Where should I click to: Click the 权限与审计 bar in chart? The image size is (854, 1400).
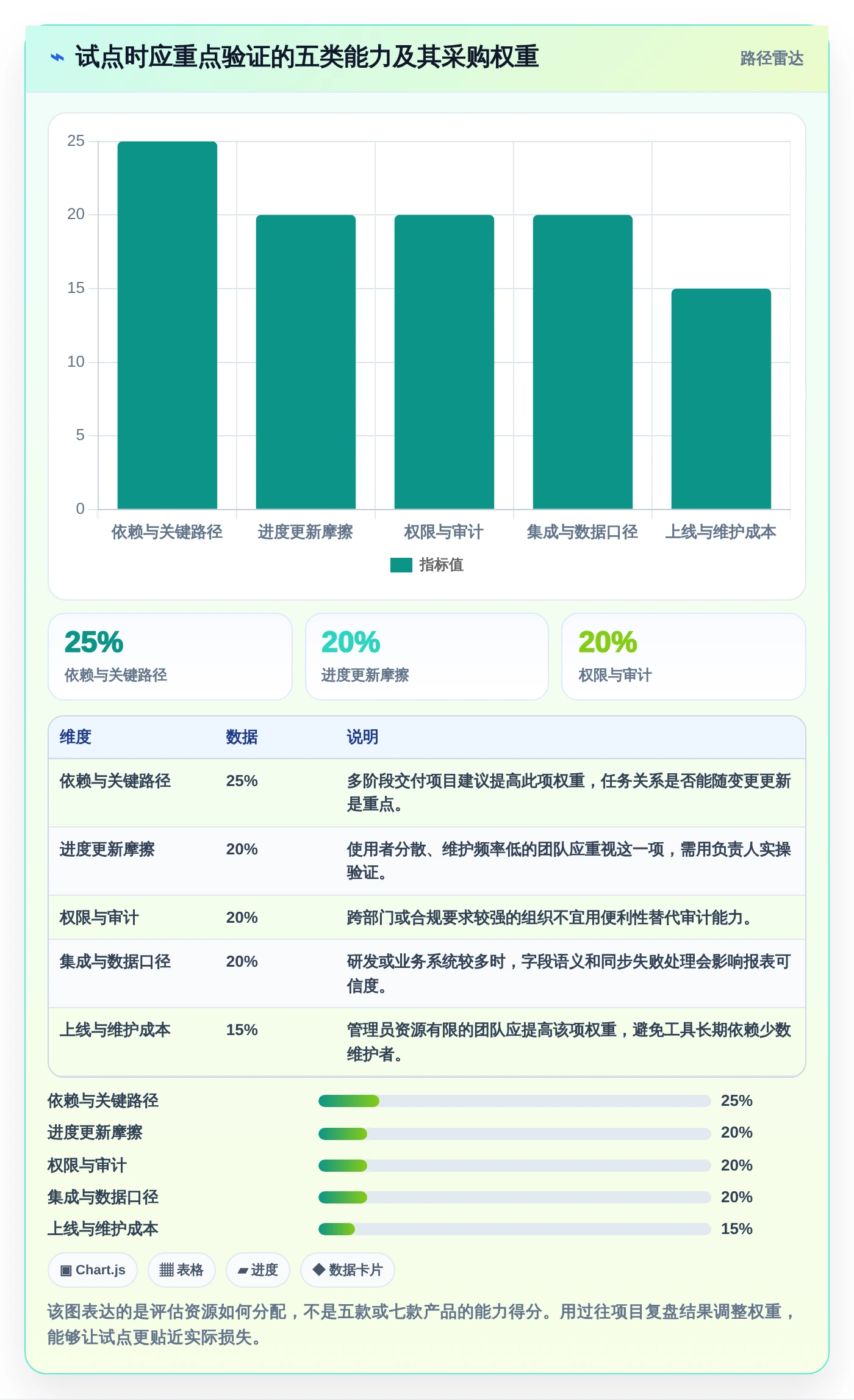point(444,362)
